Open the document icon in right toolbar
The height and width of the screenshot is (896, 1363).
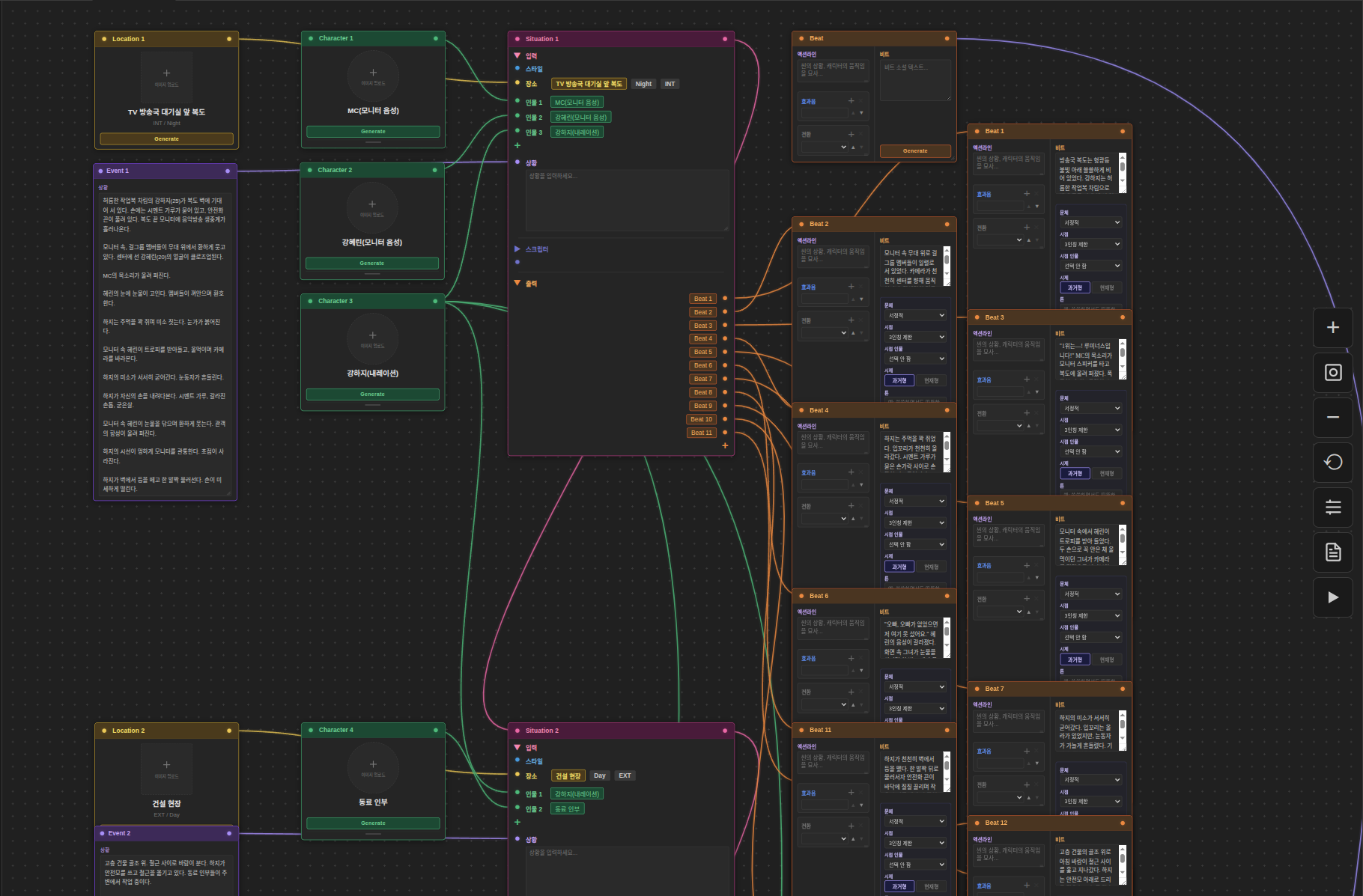(1333, 552)
